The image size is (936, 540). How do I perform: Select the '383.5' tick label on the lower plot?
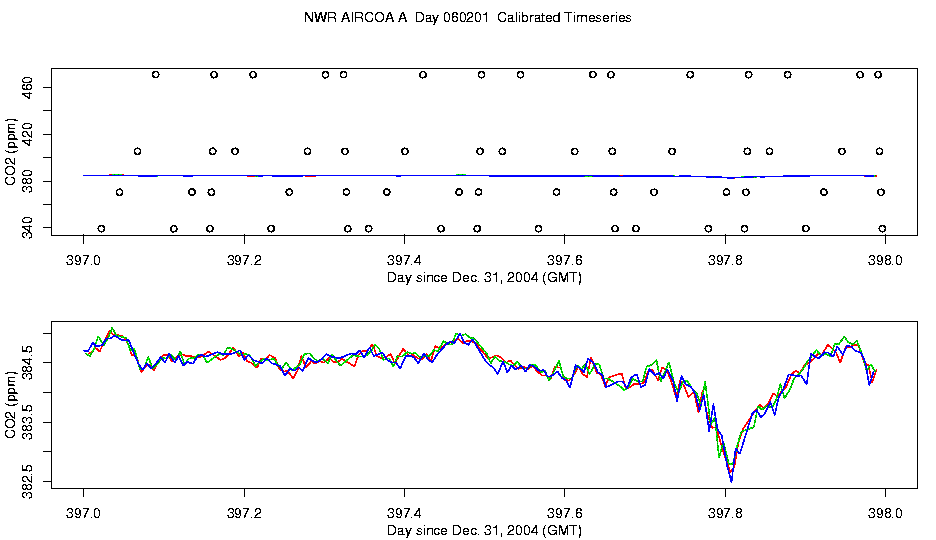(x=28, y=422)
